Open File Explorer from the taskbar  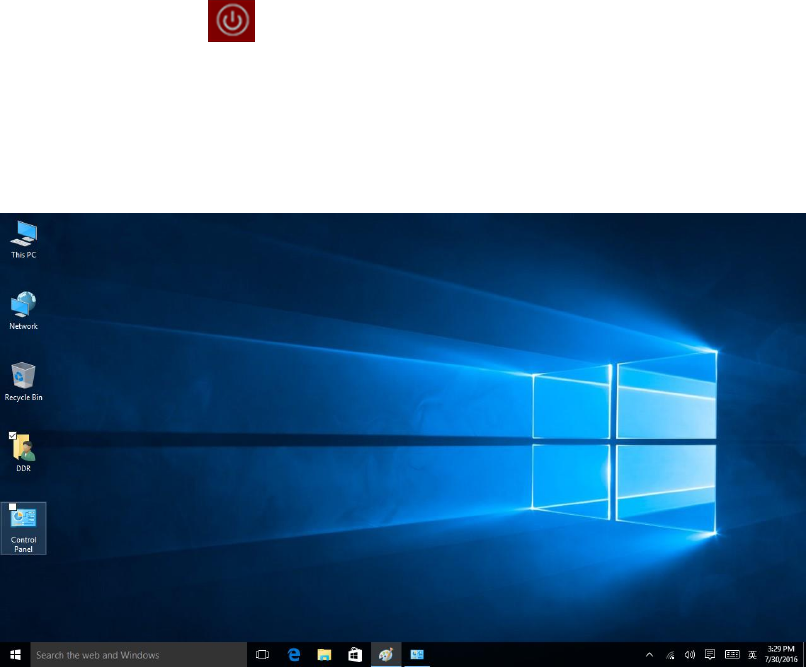(x=324, y=655)
